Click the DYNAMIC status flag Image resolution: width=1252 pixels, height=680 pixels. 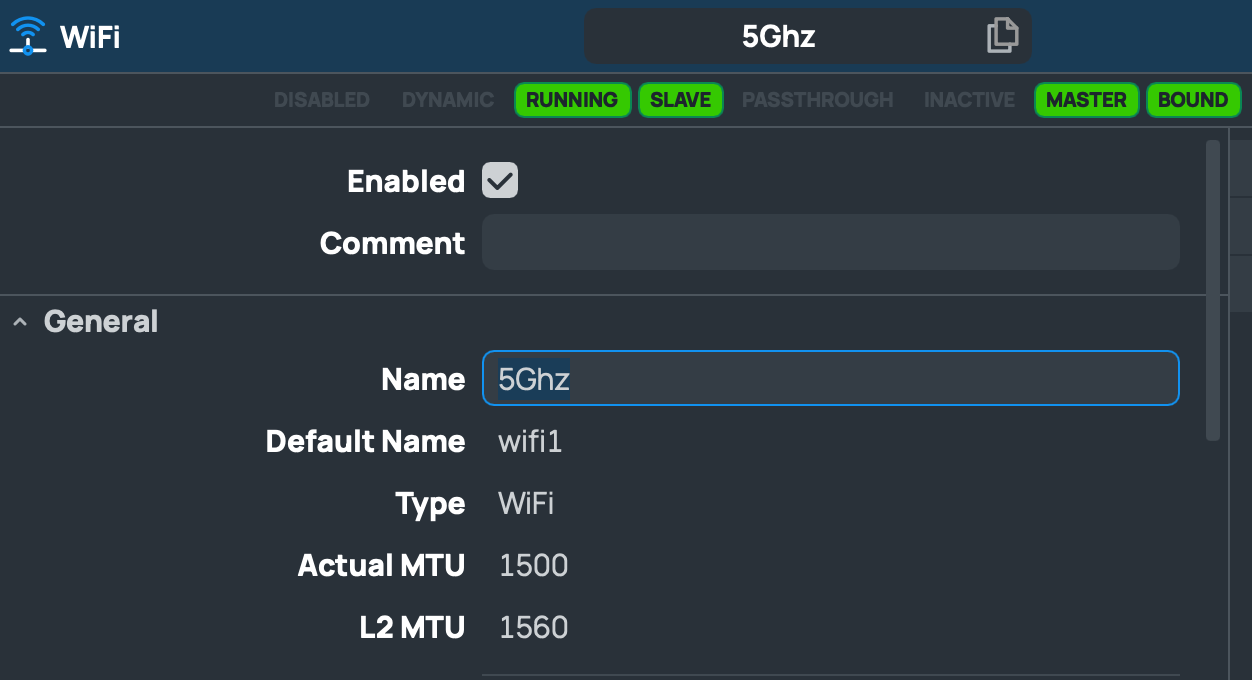point(448,100)
